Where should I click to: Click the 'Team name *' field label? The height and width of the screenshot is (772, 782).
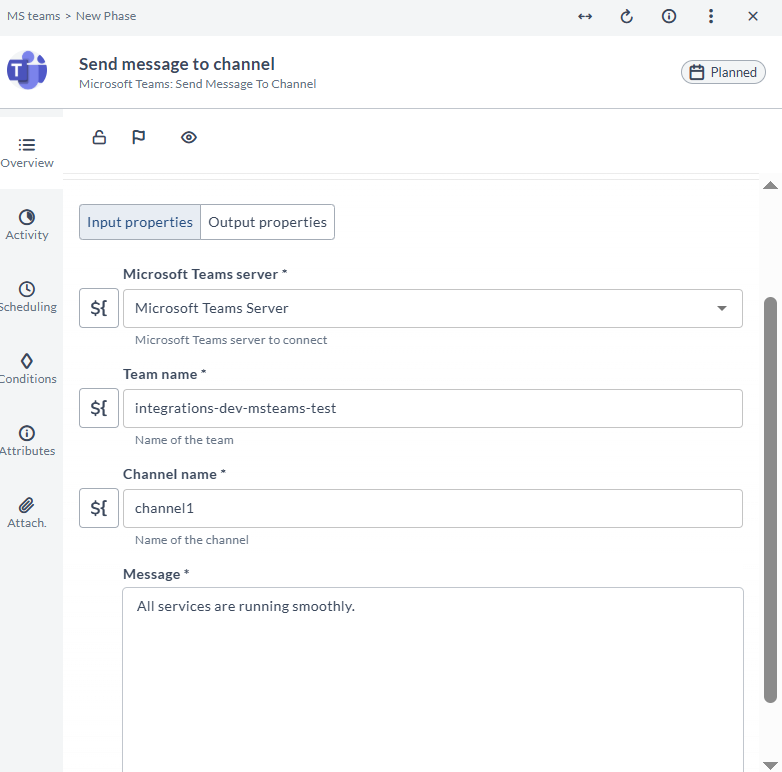[x=165, y=374]
